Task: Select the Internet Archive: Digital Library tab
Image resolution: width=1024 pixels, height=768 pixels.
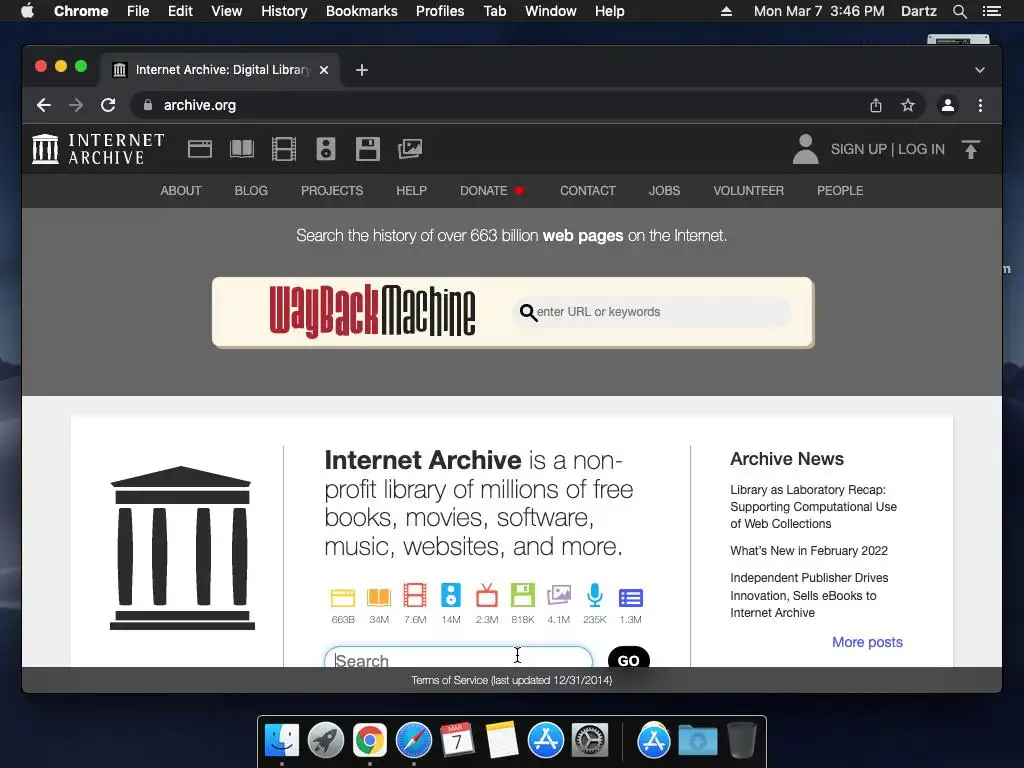Action: [219, 70]
